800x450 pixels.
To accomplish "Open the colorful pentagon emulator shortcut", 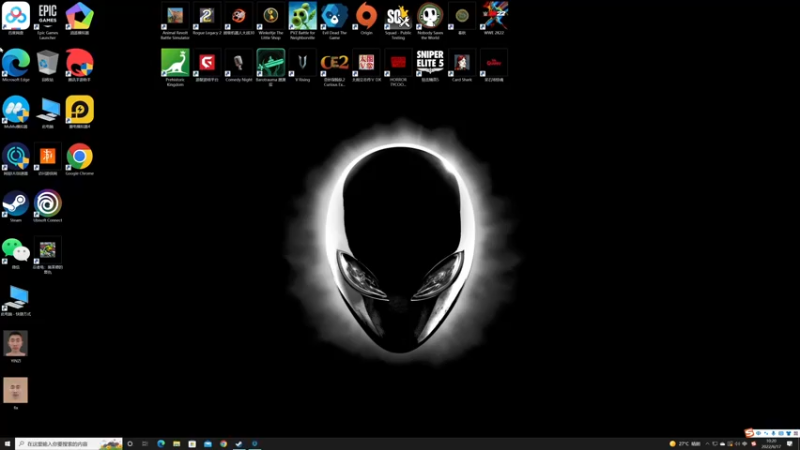I will coord(80,18).
